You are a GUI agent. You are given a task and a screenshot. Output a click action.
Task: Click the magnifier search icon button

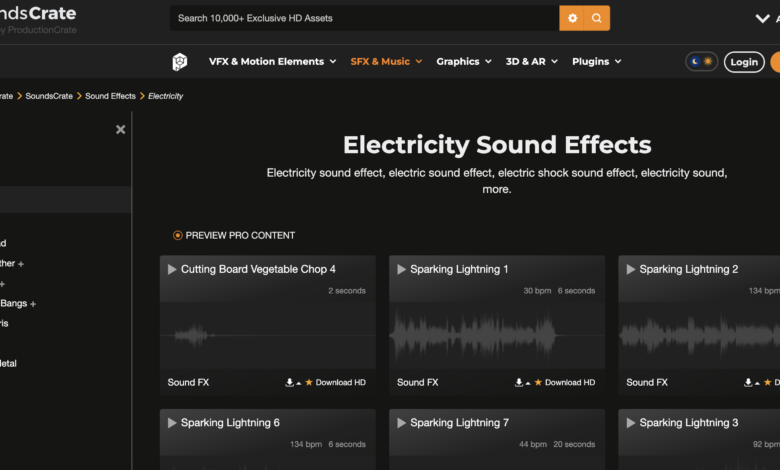(x=597, y=18)
